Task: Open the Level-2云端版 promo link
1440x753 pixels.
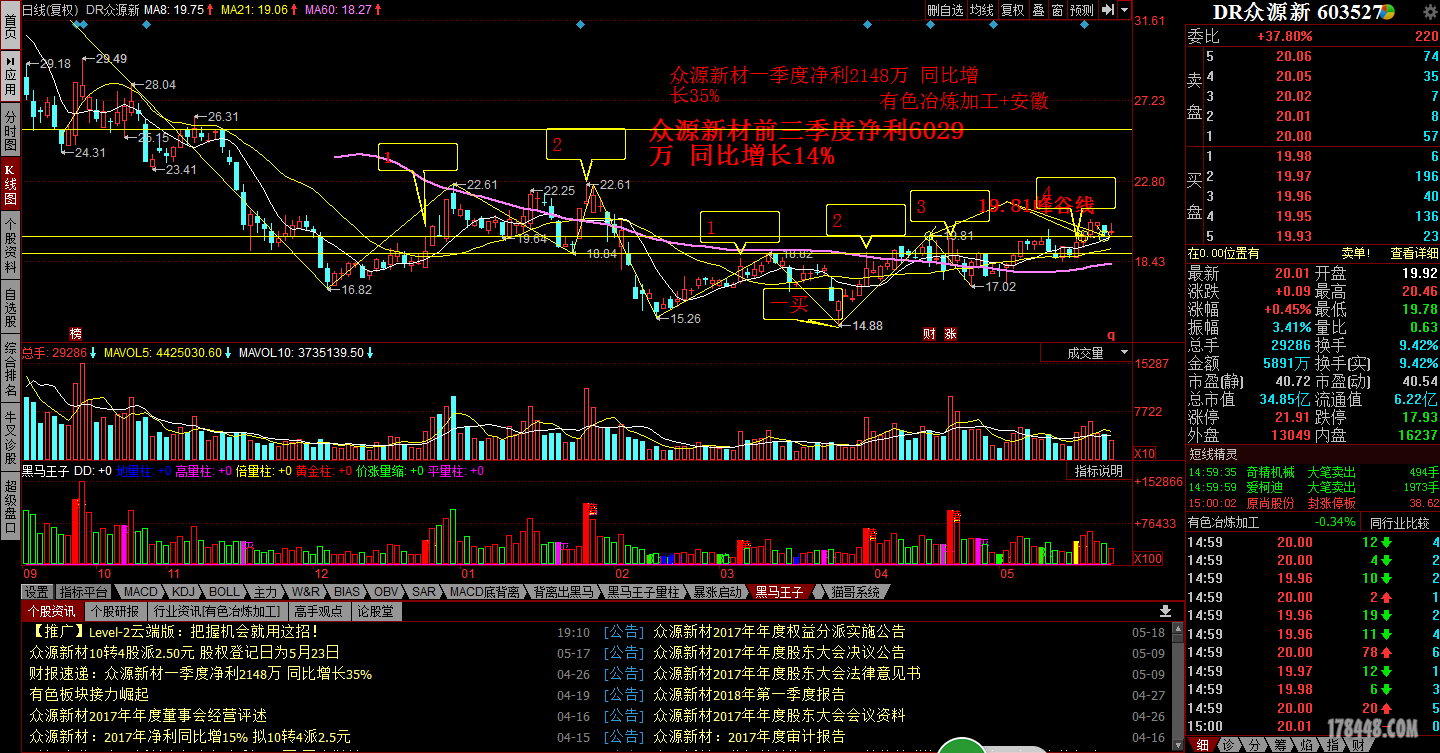Action: click(175, 631)
